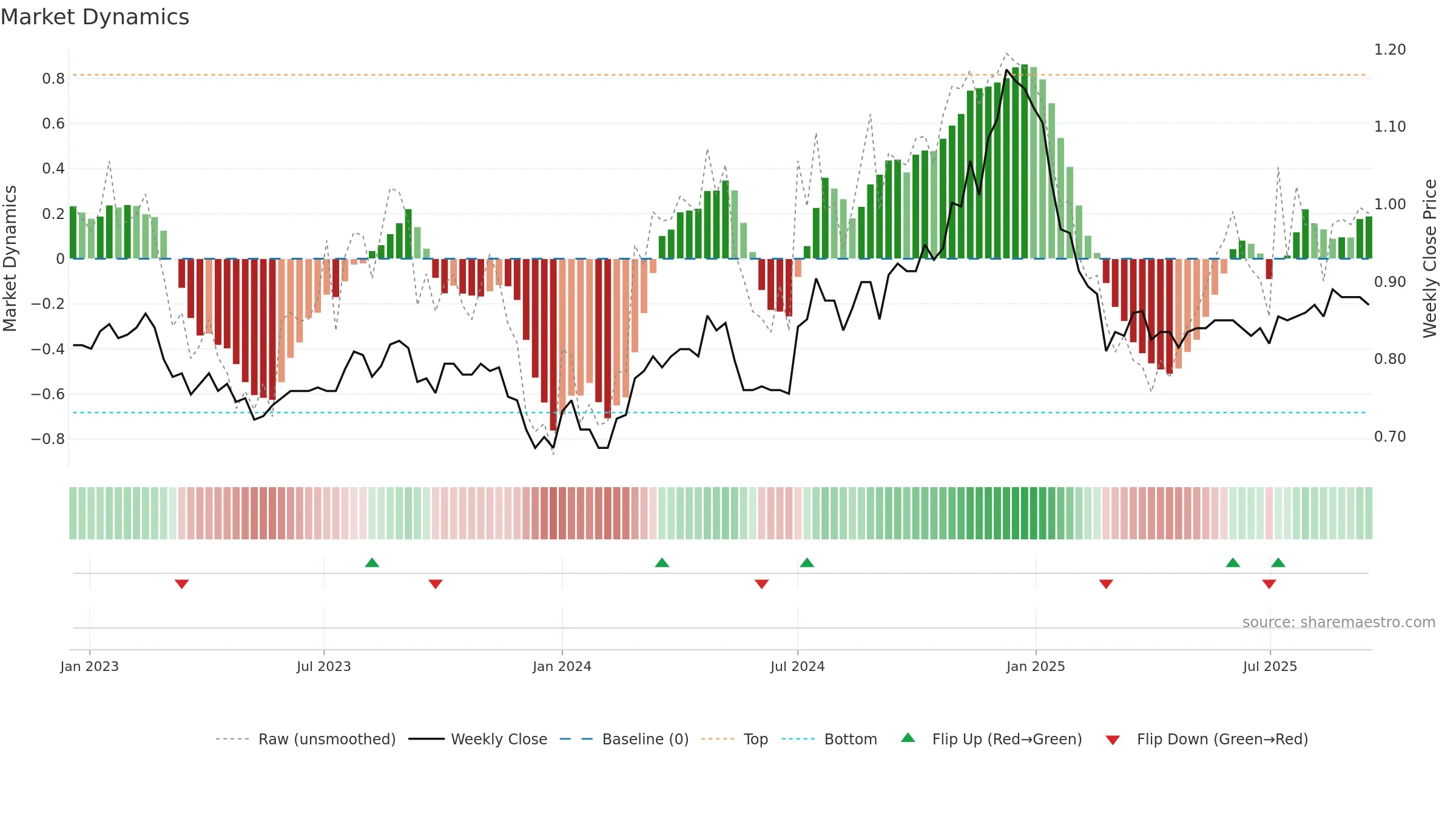Viewport: 1456px width, 819px height.
Task: Click the orange dashed Top threshold line
Action: click(x=720, y=75)
